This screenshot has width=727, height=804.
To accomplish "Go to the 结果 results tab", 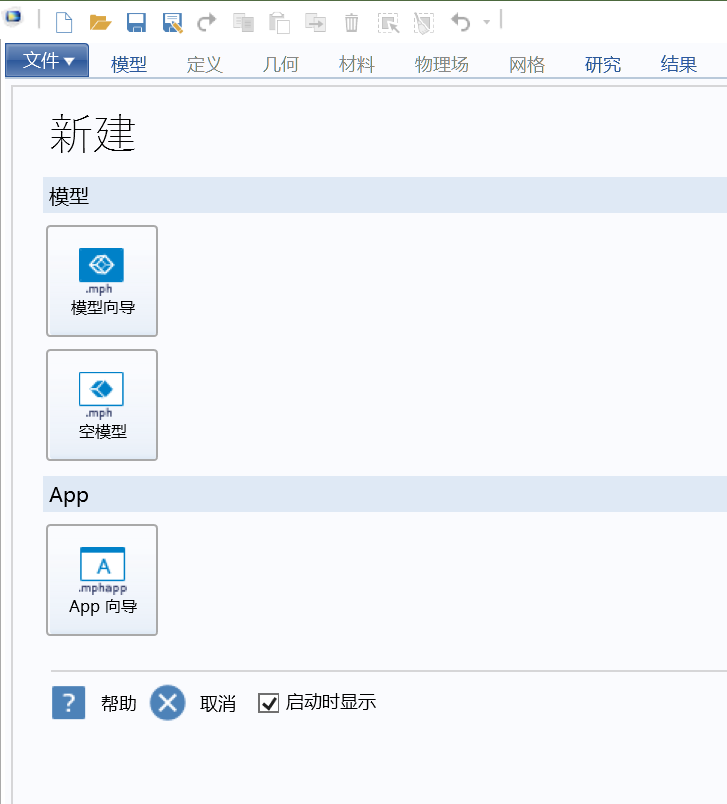I will point(679,65).
